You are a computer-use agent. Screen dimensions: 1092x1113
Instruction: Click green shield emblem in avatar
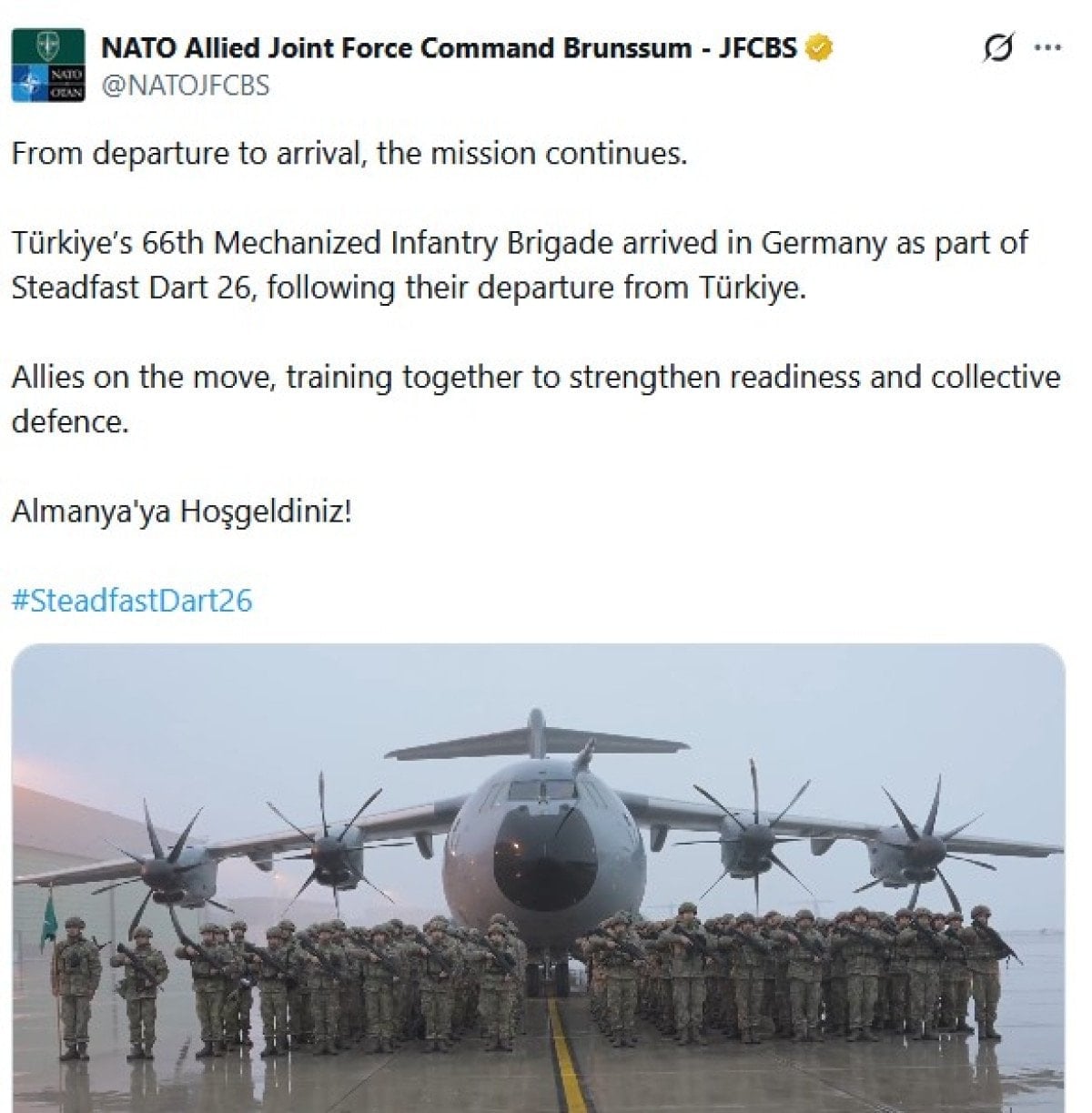pyautogui.click(x=48, y=46)
